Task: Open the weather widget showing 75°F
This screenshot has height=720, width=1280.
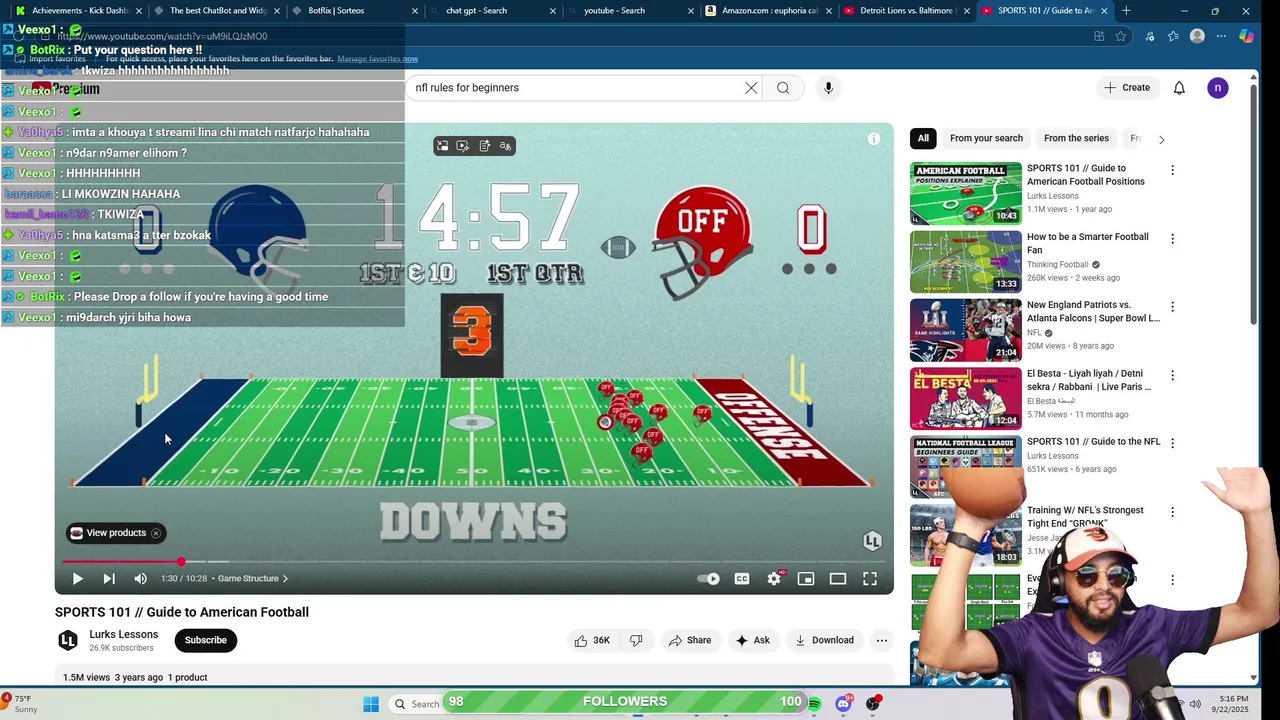Action: point(20,704)
